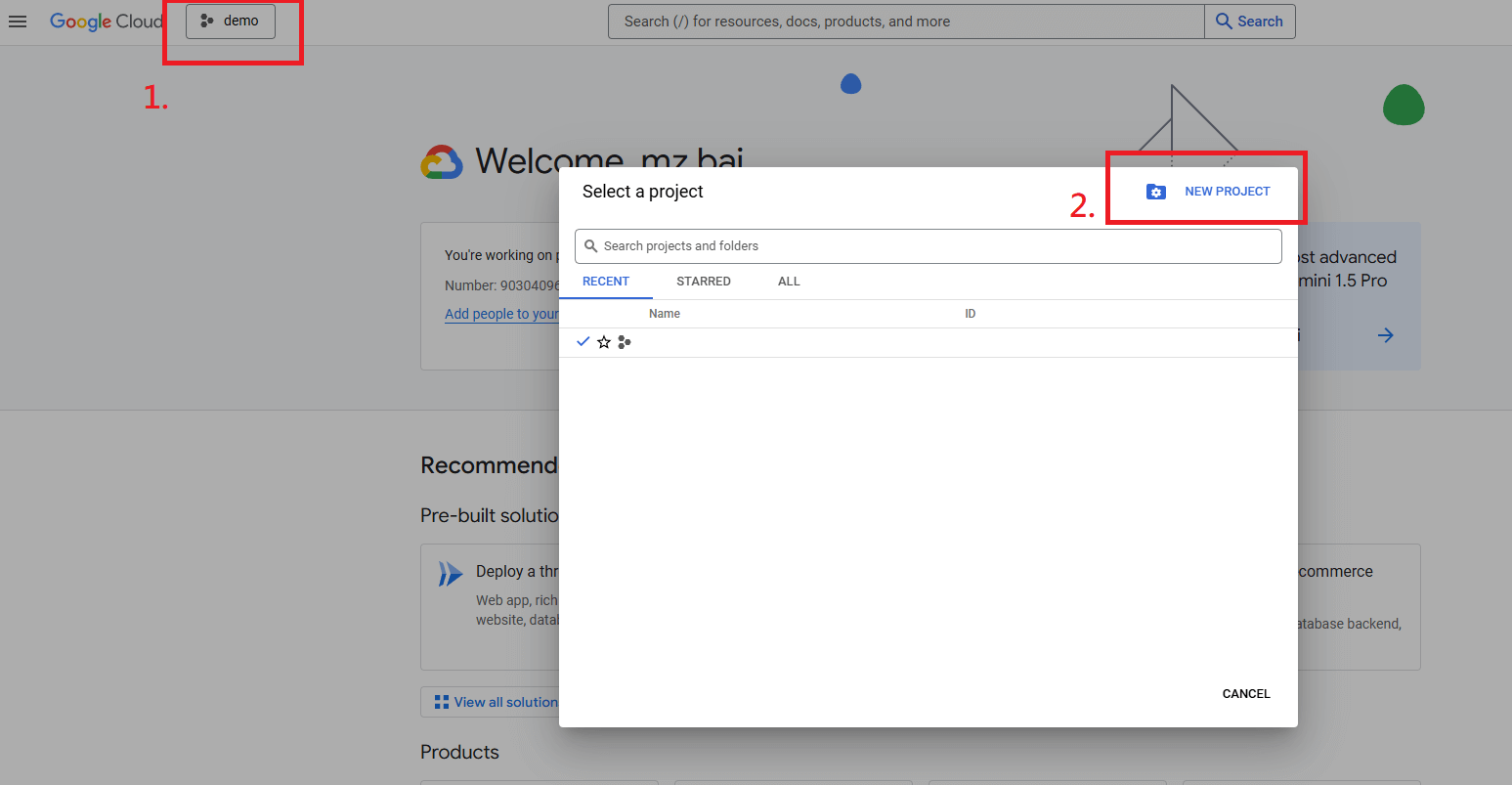Switch to the ALL tab
The image size is (1512, 785).
[x=789, y=282]
